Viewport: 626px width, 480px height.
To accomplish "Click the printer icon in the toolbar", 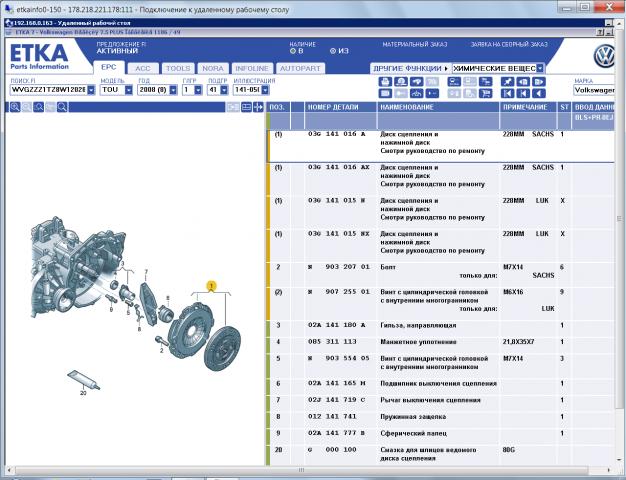I will tap(384, 82).
